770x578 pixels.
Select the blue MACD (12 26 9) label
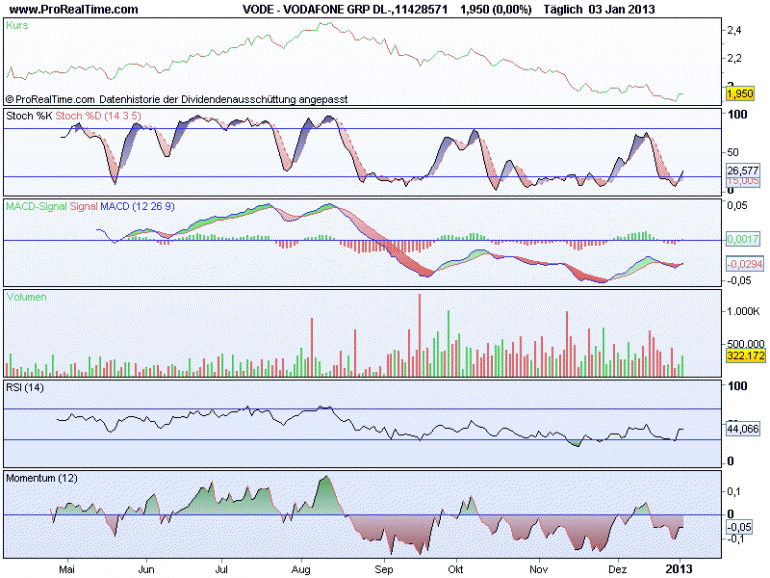point(138,206)
